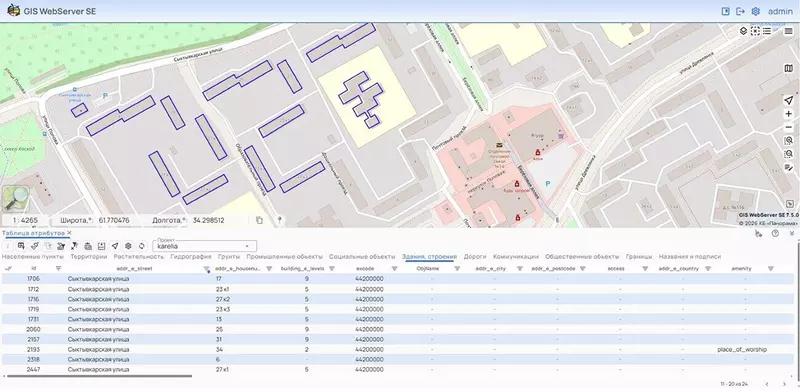
Task: Click the place_of_worship amenity cell
Action: coord(741,350)
